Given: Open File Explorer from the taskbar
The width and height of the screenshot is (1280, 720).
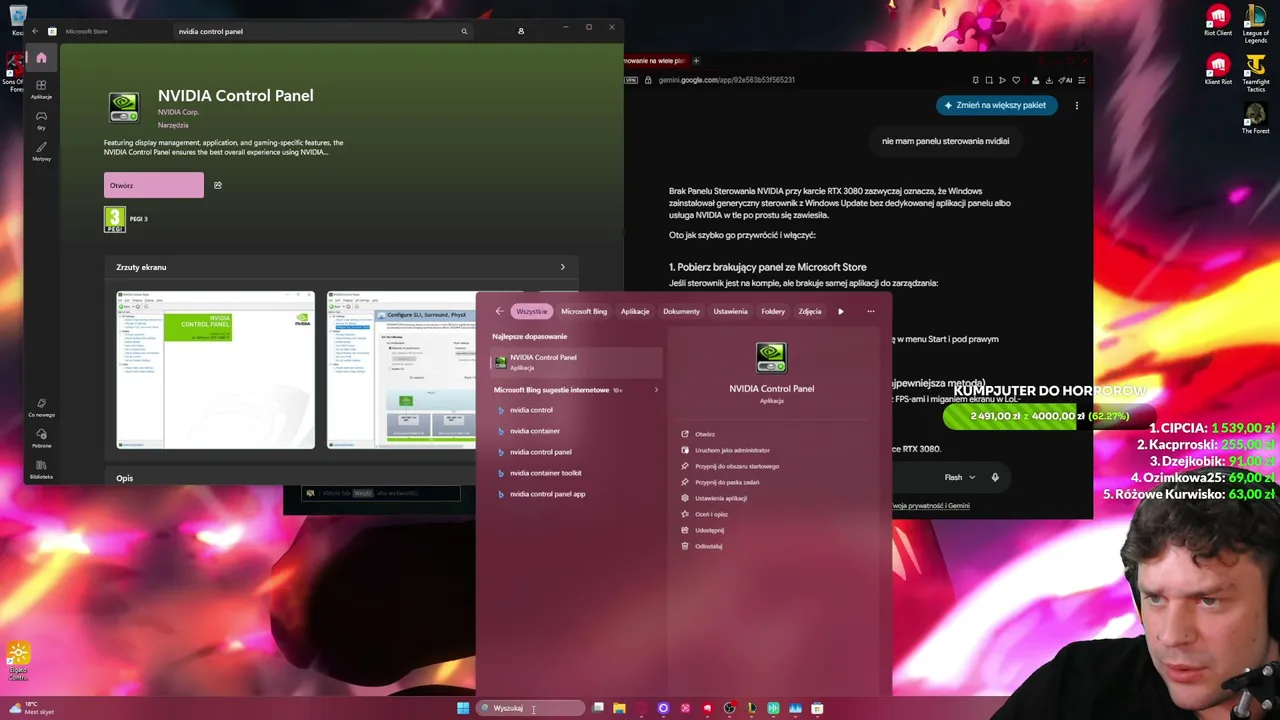Looking at the screenshot, I should click(619, 708).
